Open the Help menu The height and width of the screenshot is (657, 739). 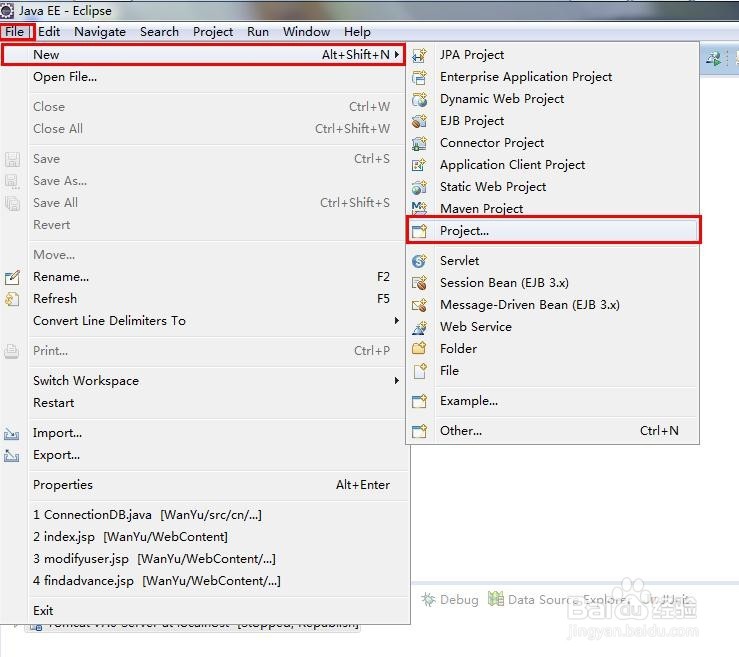click(x=357, y=32)
